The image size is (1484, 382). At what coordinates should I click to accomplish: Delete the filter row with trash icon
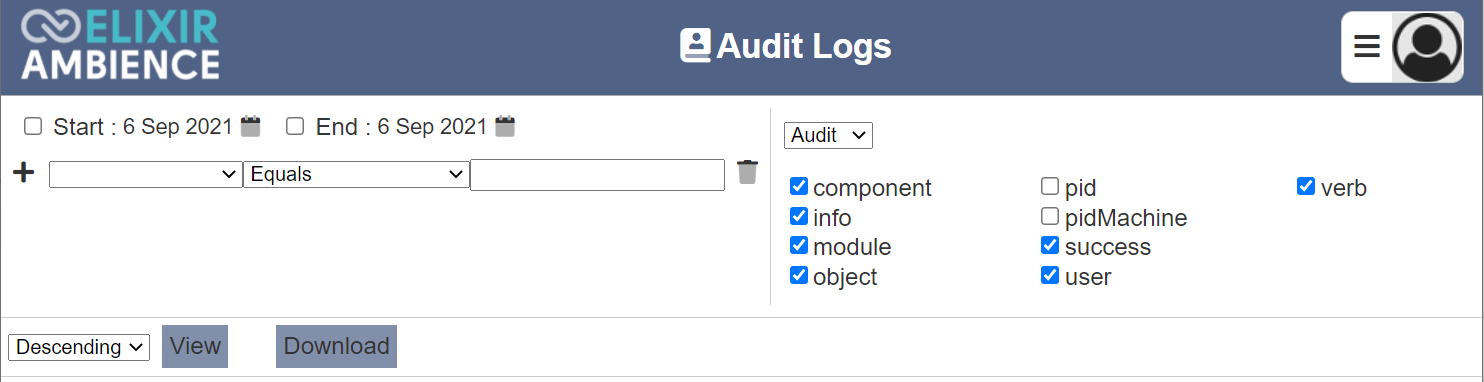pos(747,172)
